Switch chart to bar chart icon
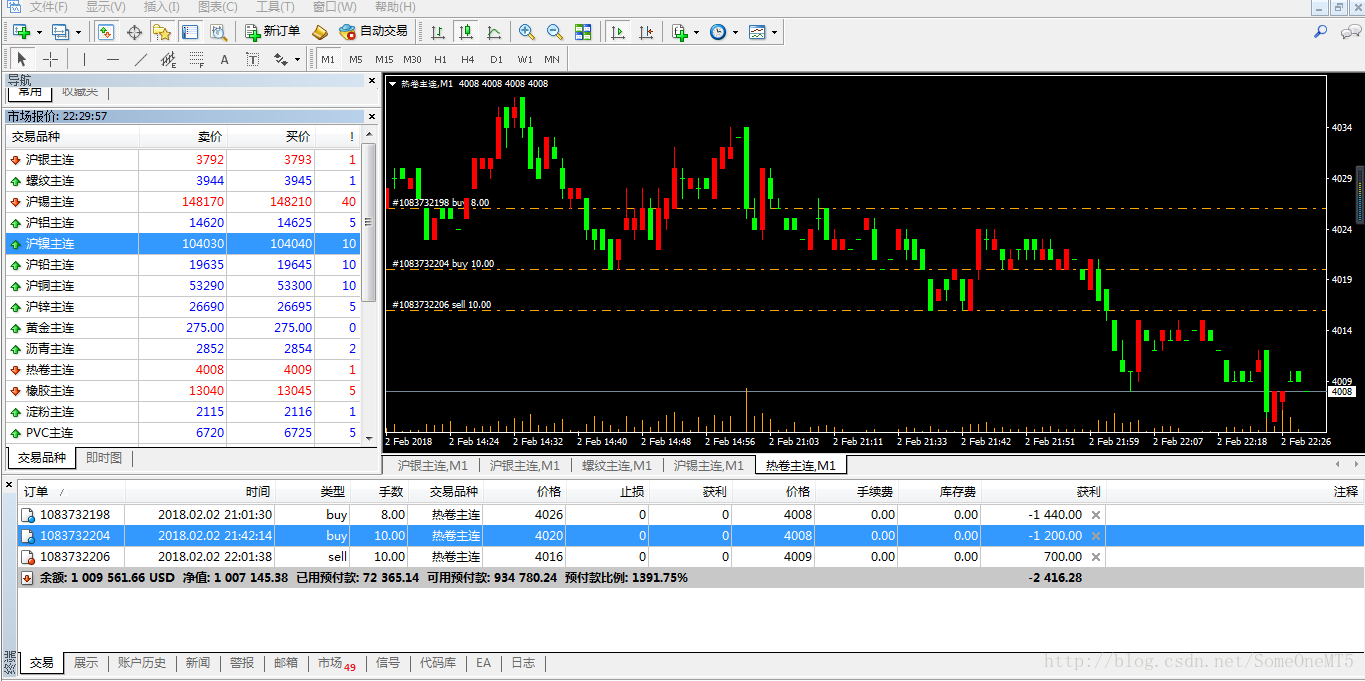1365x681 pixels. coord(438,32)
